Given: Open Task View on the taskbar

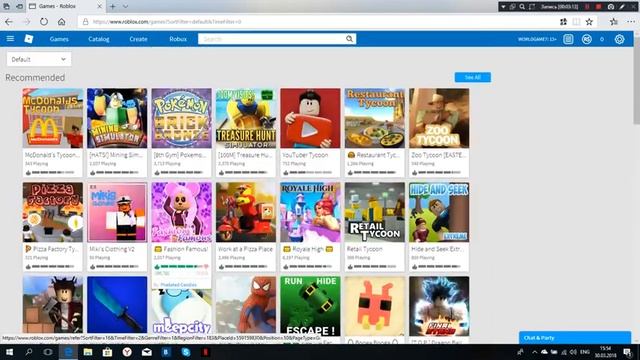Looking at the screenshot, I should pyautogui.click(x=48, y=352).
